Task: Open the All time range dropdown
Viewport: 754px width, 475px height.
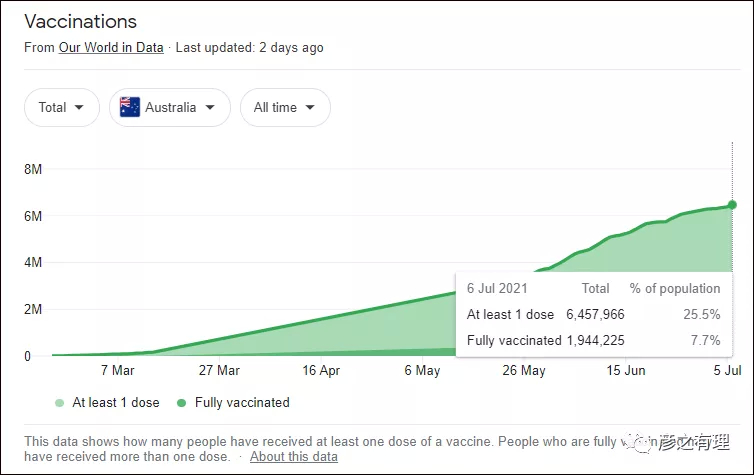Action: pyautogui.click(x=285, y=107)
